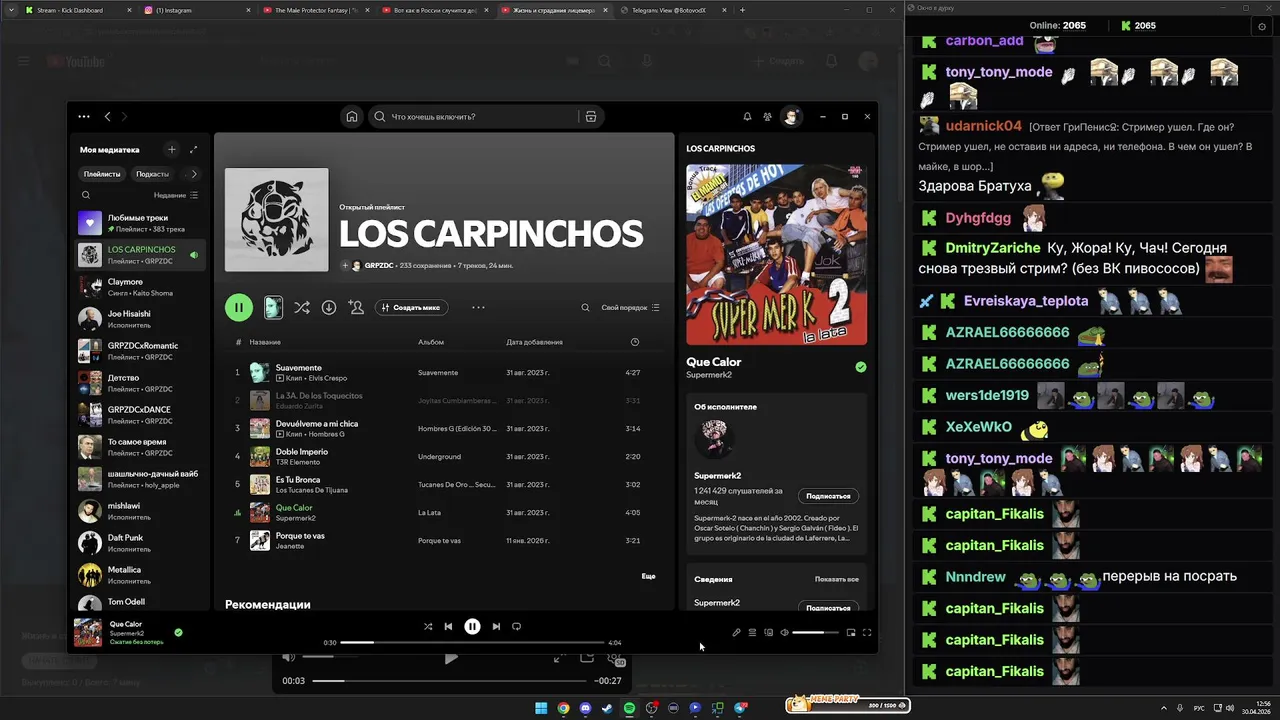Toggle shuffle in the bottom player bar
This screenshot has width=1280, height=720.
pyautogui.click(x=428, y=627)
